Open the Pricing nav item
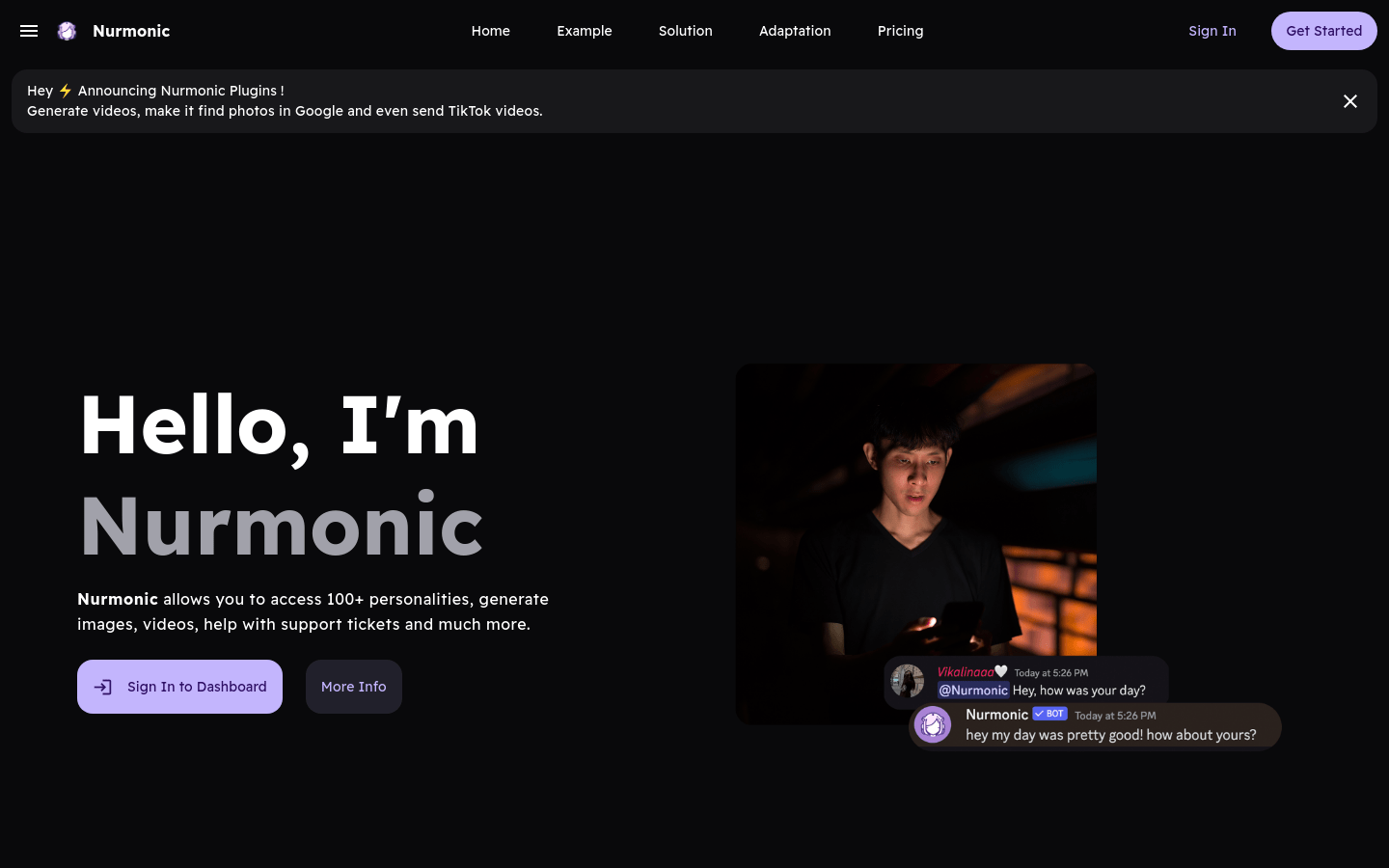Viewport: 1389px width, 868px height. 900,31
